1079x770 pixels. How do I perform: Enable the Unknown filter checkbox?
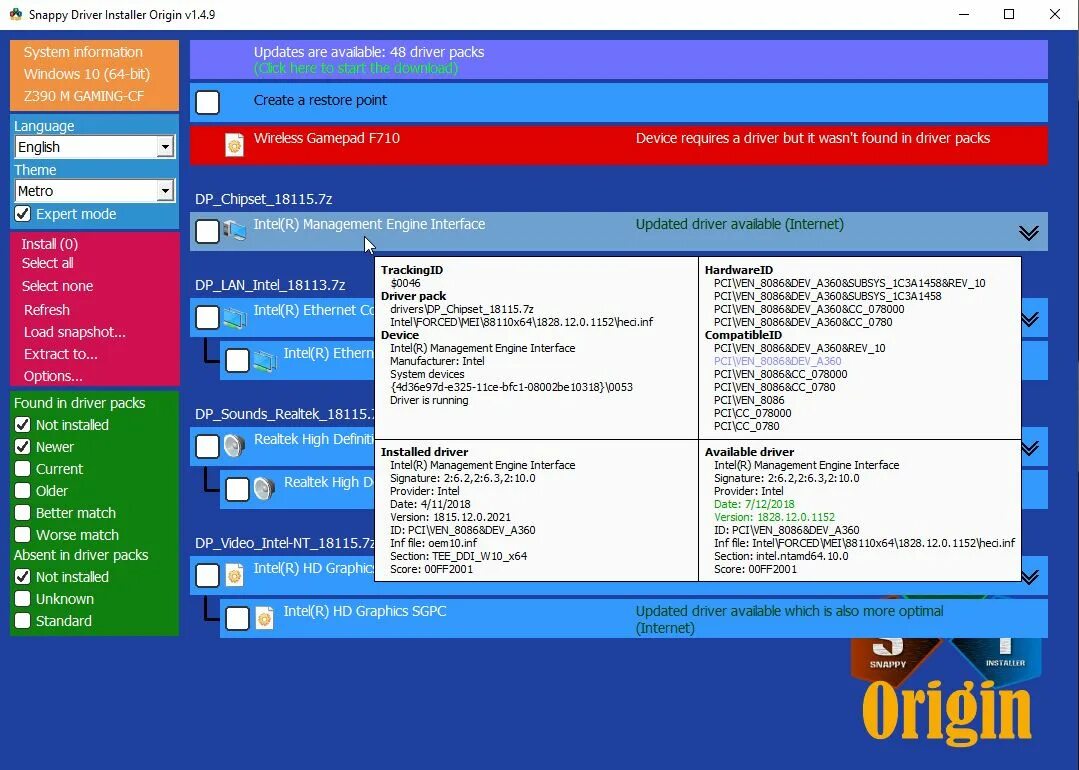(23, 599)
